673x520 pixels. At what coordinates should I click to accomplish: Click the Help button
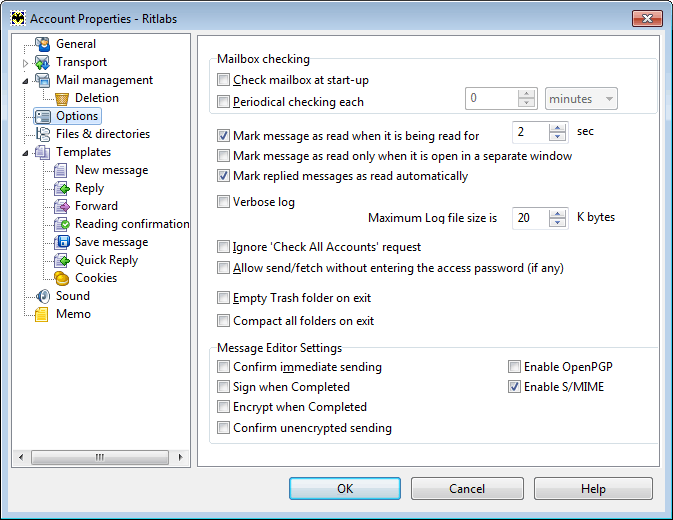coord(593,489)
